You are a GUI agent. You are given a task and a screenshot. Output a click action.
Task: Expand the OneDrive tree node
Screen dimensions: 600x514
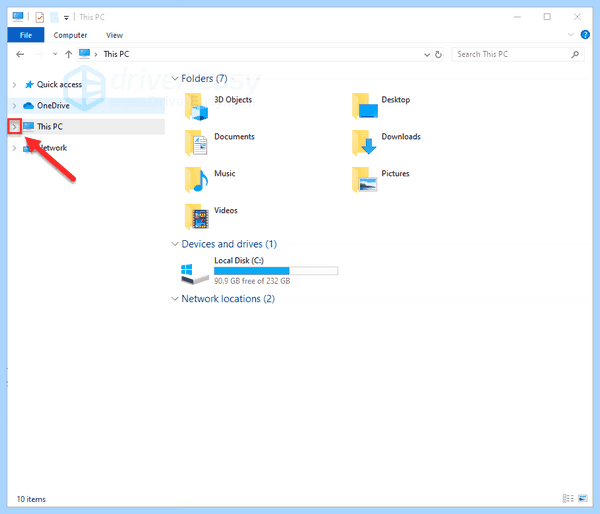point(15,105)
